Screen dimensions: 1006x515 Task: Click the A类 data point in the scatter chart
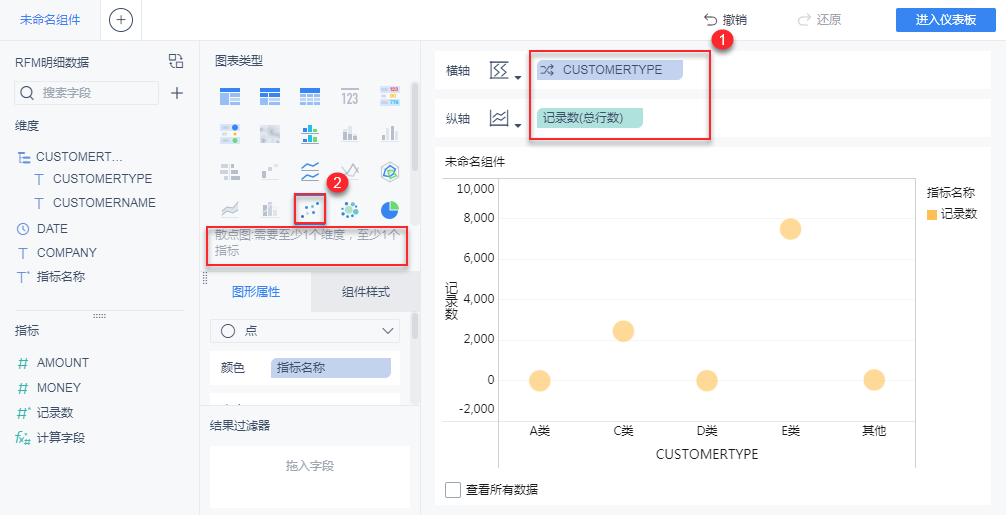tap(540, 381)
